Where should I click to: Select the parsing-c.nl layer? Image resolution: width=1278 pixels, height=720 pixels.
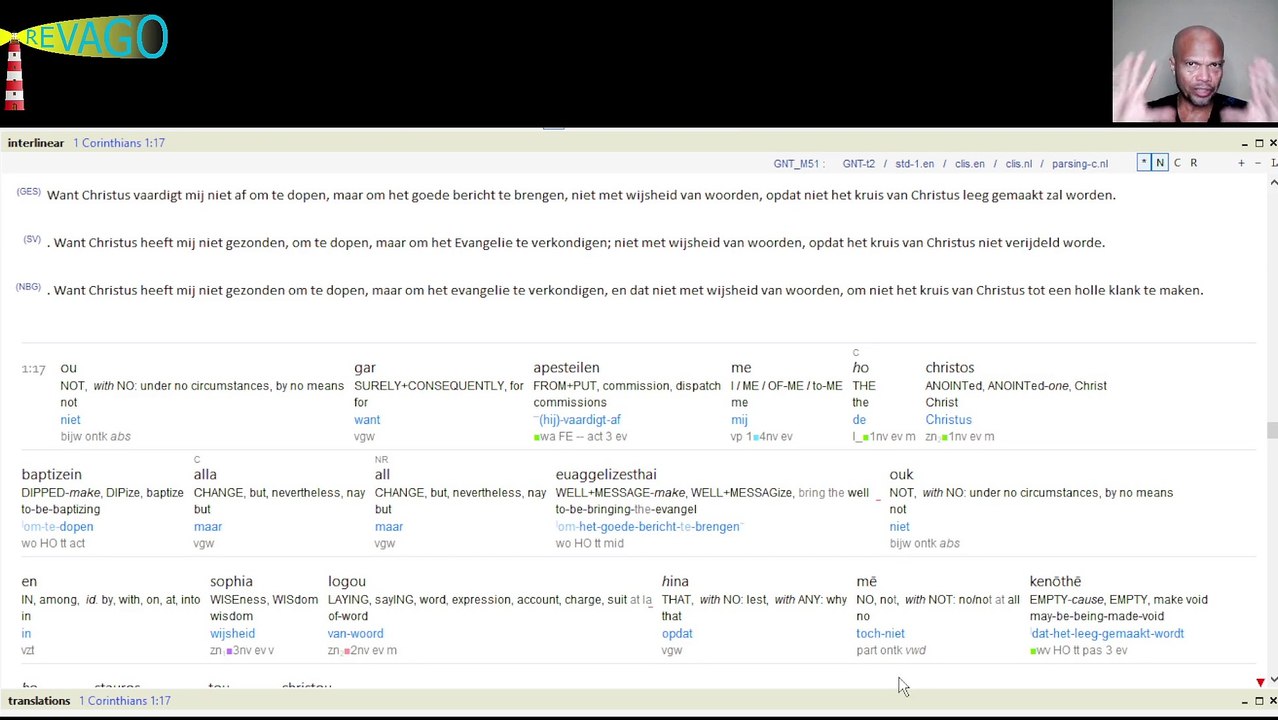pos(1079,164)
